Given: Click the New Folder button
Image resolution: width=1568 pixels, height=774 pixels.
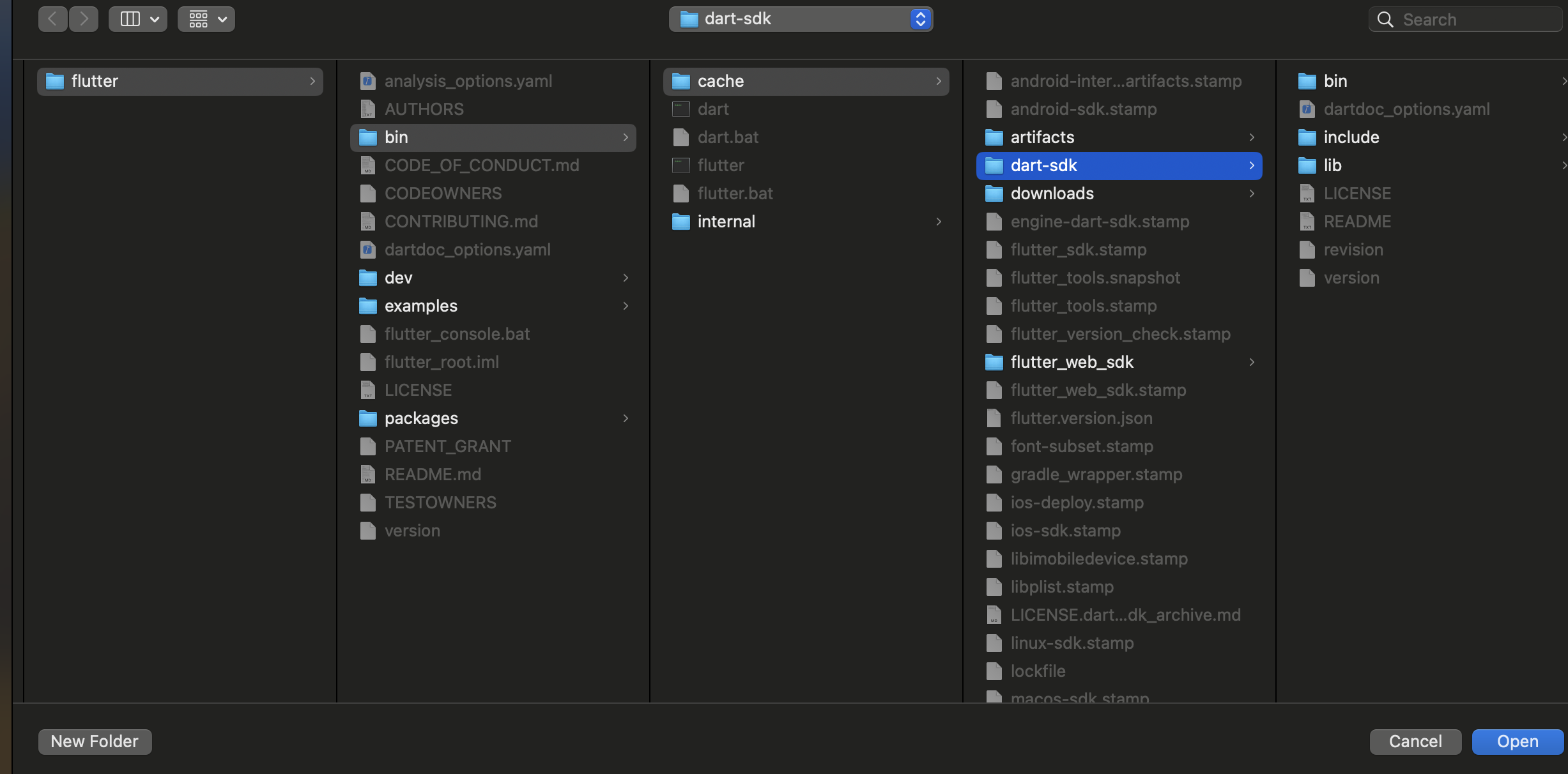Looking at the screenshot, I should (95, 741).
